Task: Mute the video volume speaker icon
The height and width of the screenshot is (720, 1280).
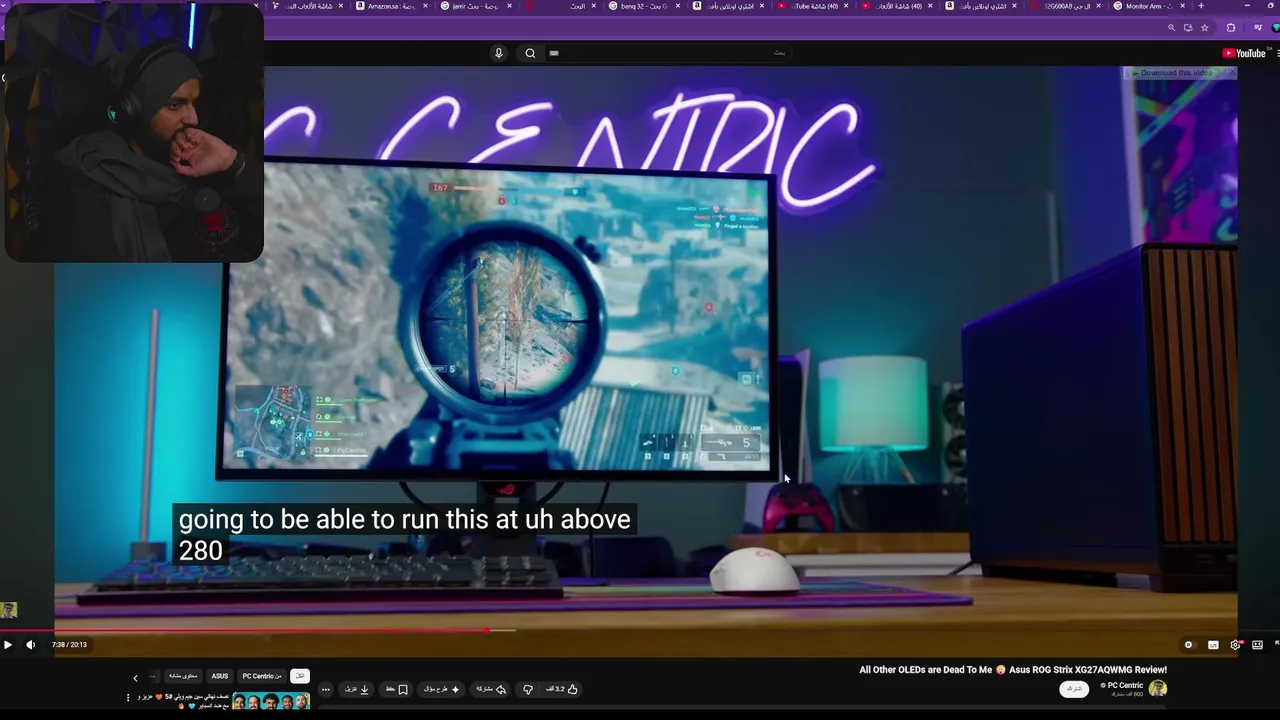Action: (x=30, y=645)
